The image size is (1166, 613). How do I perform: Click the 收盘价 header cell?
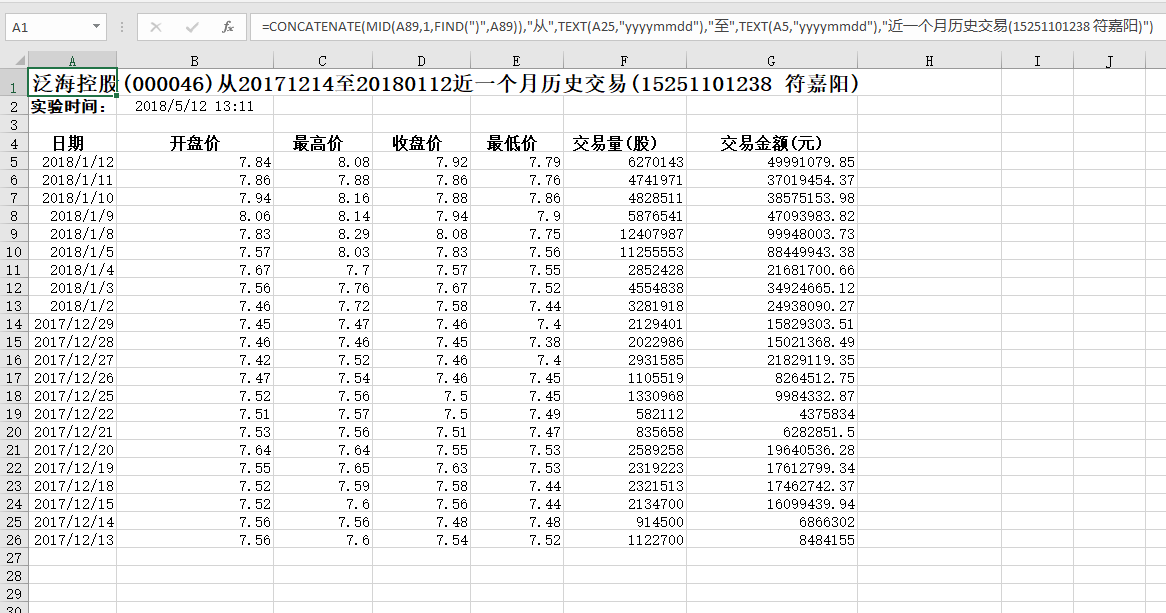coord(420,143)
